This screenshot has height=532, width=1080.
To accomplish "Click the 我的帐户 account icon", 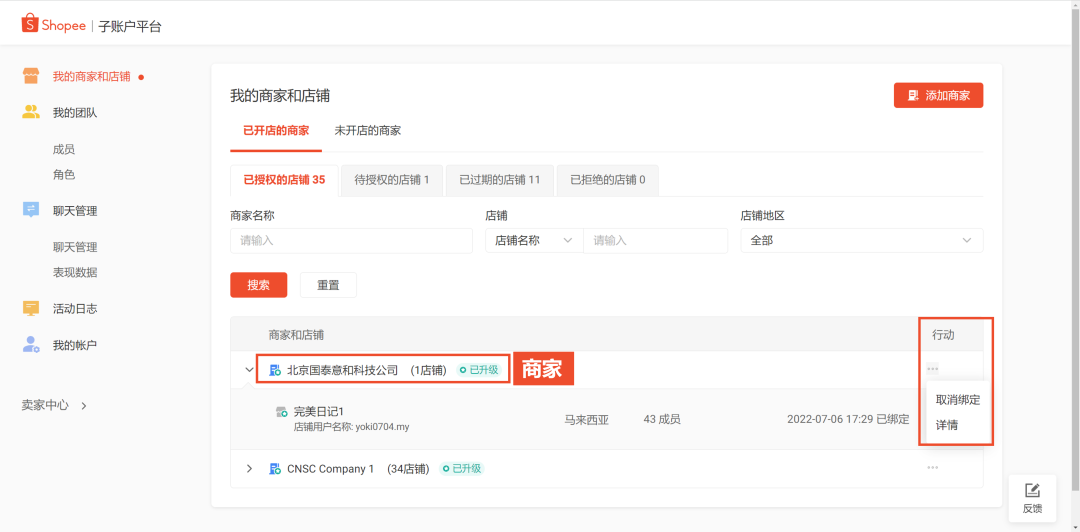I will coord(31,345).
